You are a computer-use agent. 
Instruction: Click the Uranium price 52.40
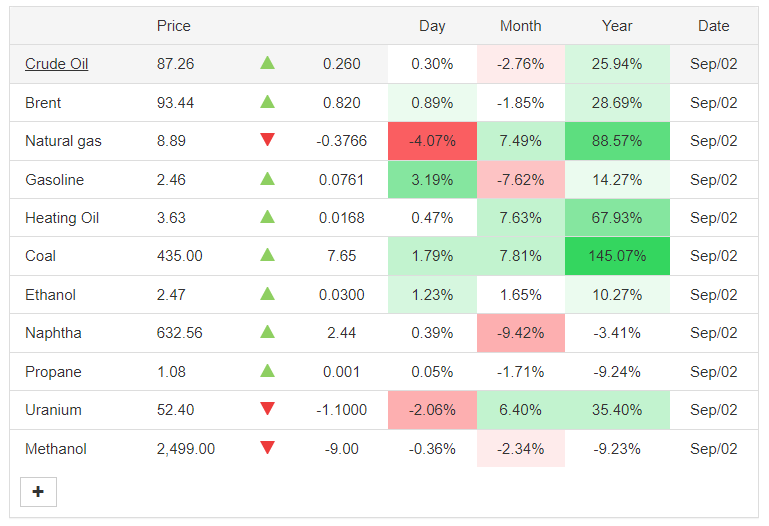[176, 410]
